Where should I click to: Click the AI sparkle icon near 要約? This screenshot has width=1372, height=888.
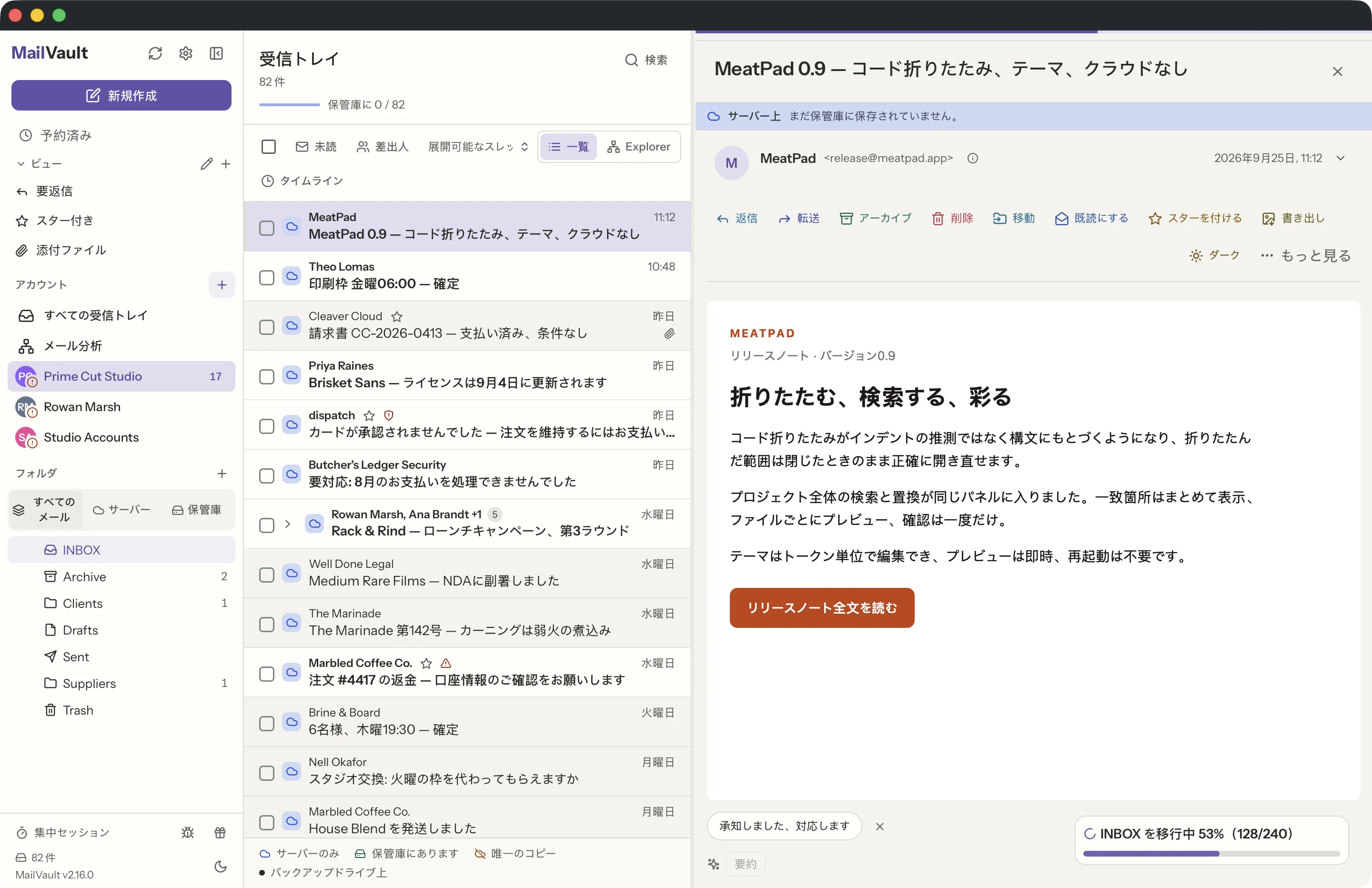pyautogui.click(x=714, y=864)
